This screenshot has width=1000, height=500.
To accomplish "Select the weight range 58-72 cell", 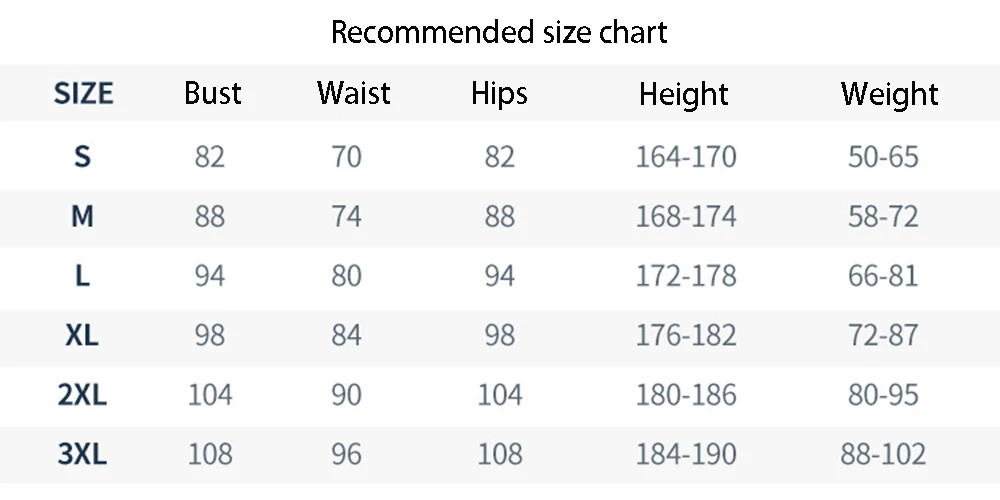I will point(883,216).
